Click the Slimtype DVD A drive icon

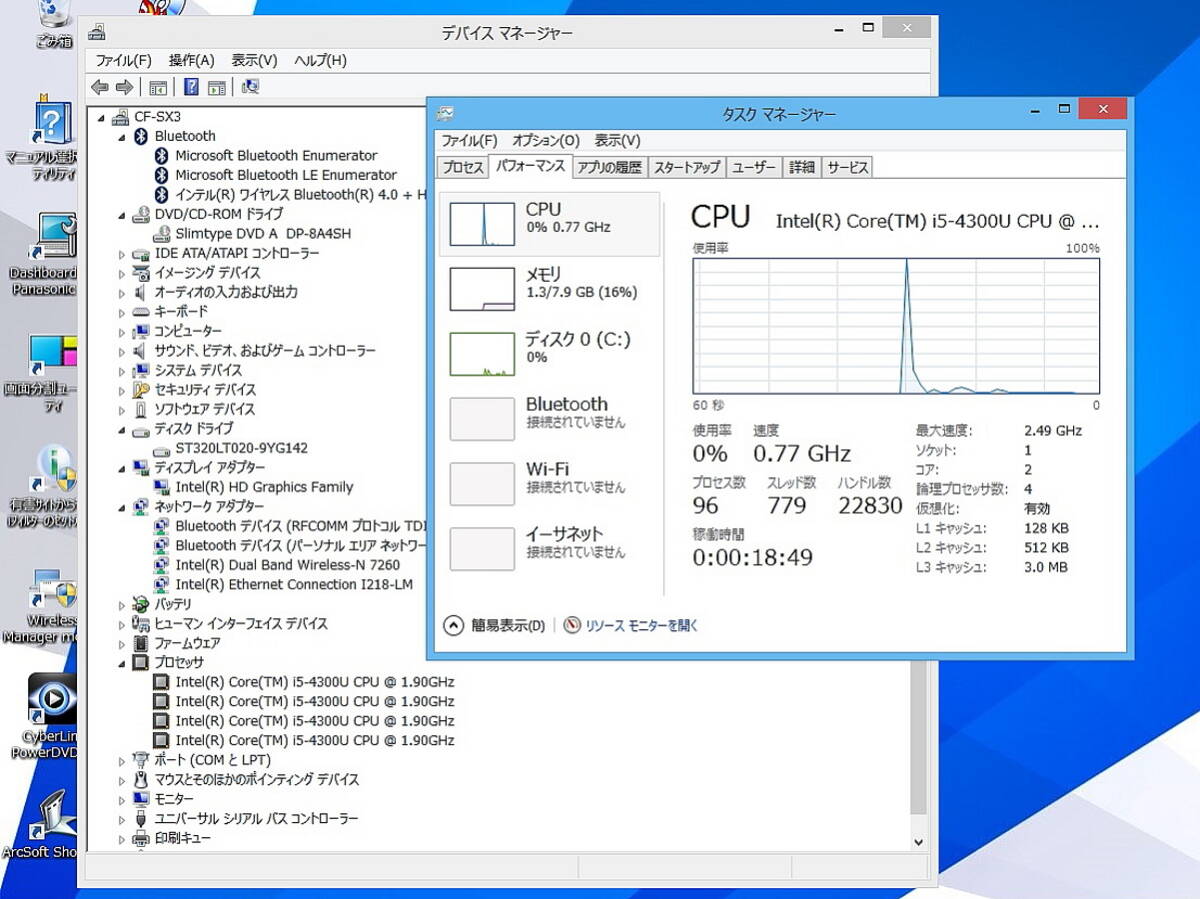tap(161, 234)
